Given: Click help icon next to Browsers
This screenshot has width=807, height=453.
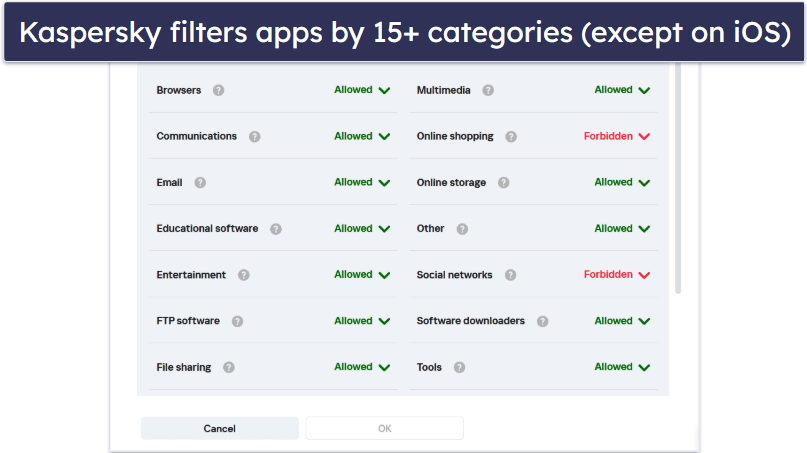Looking at the screenshot, I should [218, 90].
